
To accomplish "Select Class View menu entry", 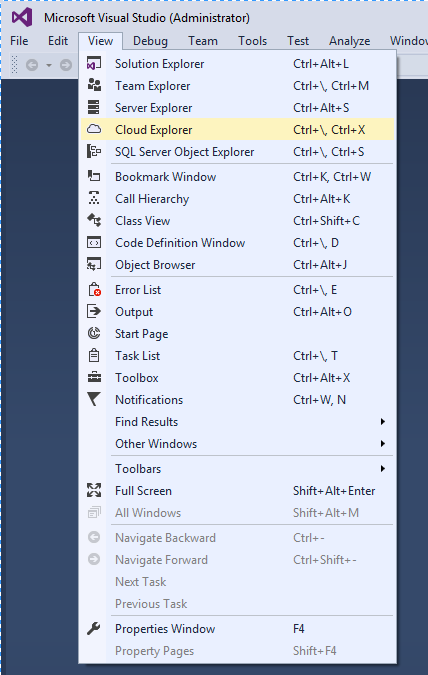I will (x=238, y=220).
